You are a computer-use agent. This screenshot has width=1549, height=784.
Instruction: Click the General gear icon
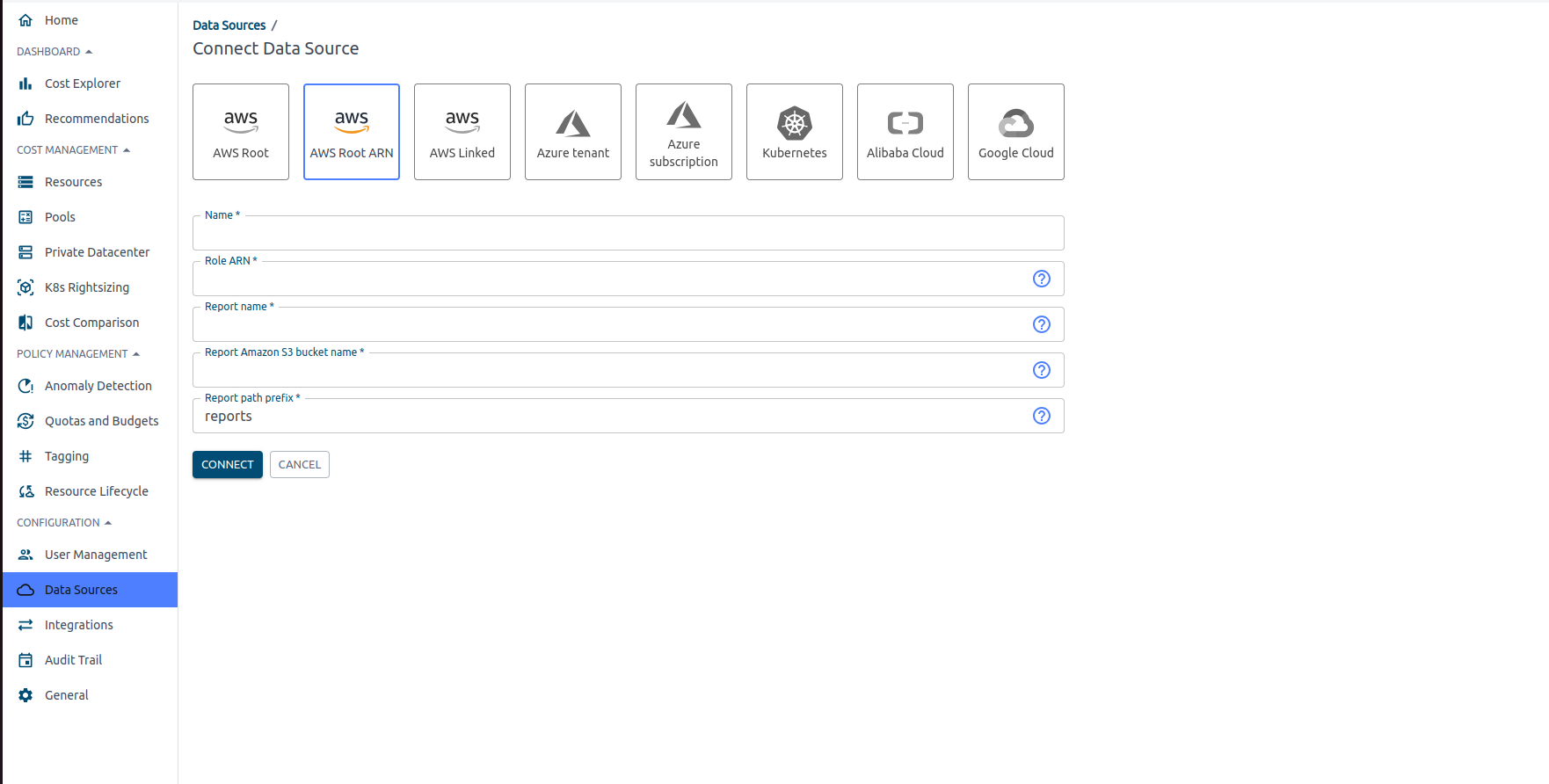pyautogui.click(x=25, y=695)
